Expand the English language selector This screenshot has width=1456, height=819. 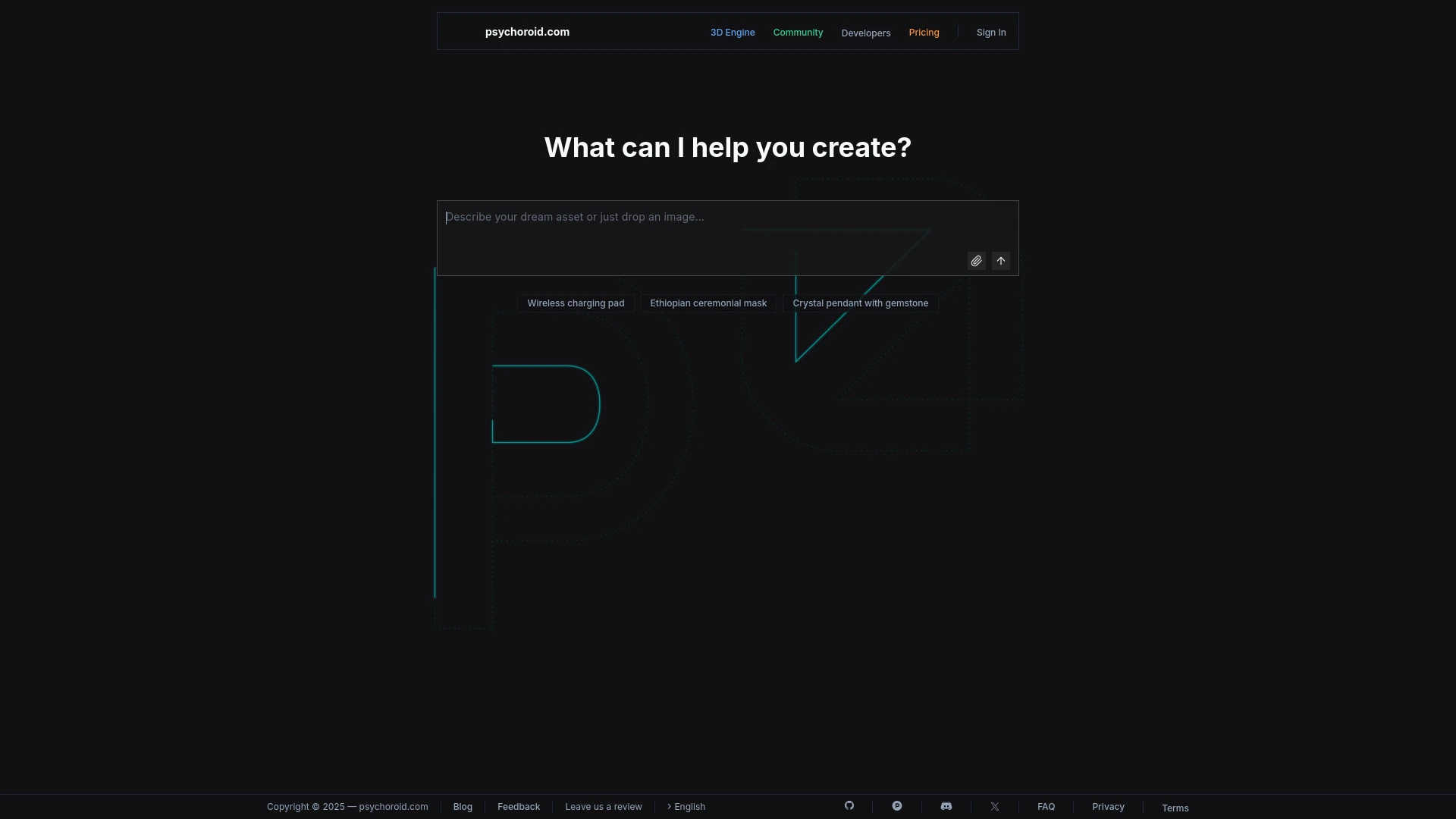click(x=685, y=807)
